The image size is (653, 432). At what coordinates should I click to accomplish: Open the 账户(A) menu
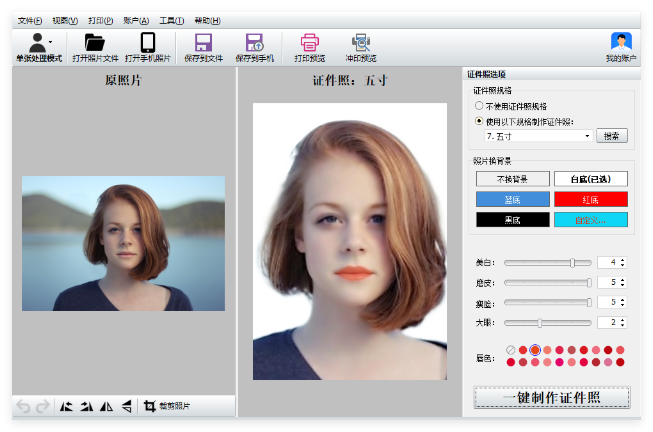(136, 20)
